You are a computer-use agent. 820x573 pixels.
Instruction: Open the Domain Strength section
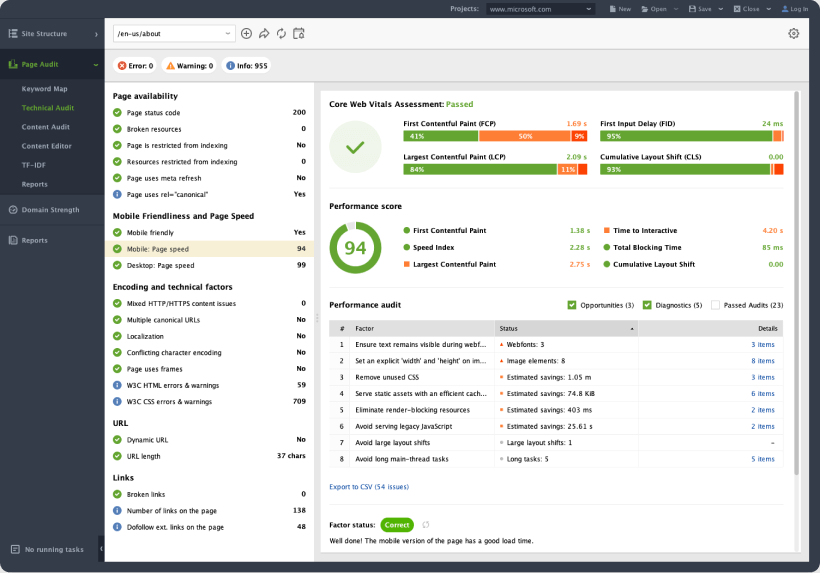pos(50,210)
